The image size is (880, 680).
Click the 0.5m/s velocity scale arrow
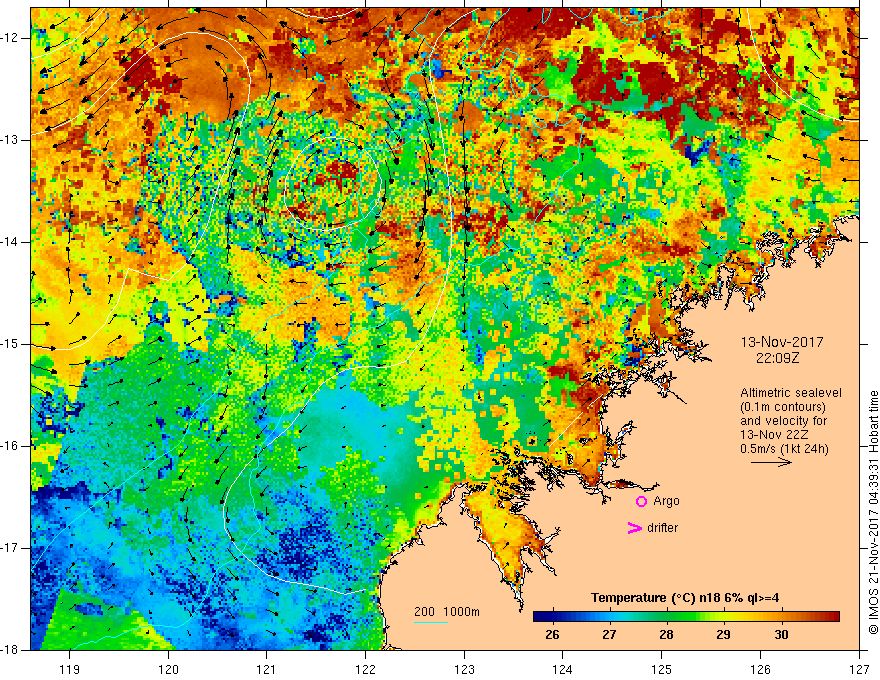click(771, 462)
